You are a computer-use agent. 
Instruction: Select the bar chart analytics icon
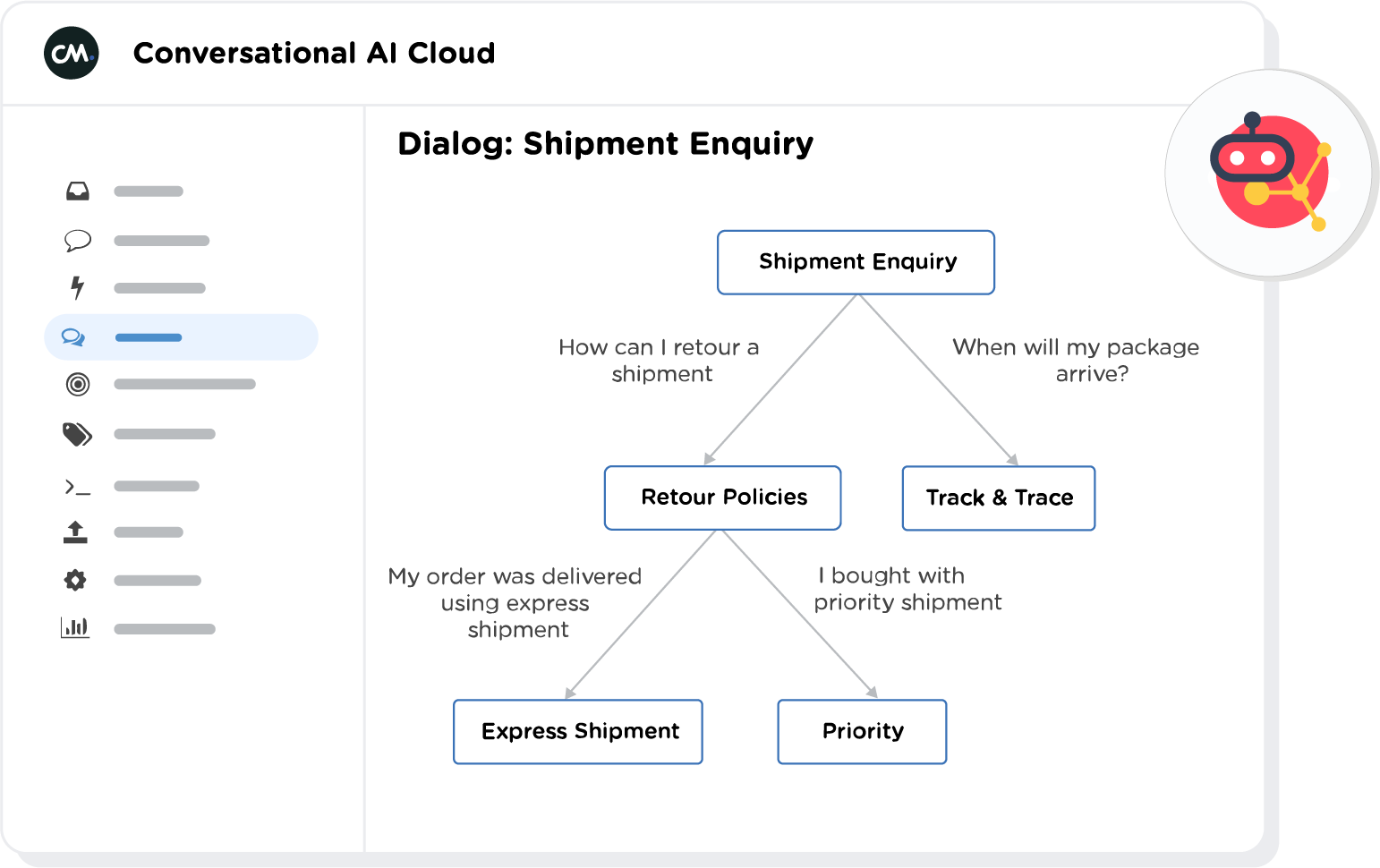pos(76,628)
